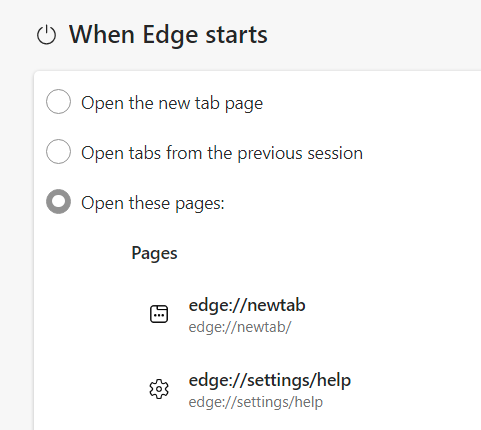Click the Open tabs from the previous session label
The width and height of the screenshot is (481, 430).
(222, 153)
